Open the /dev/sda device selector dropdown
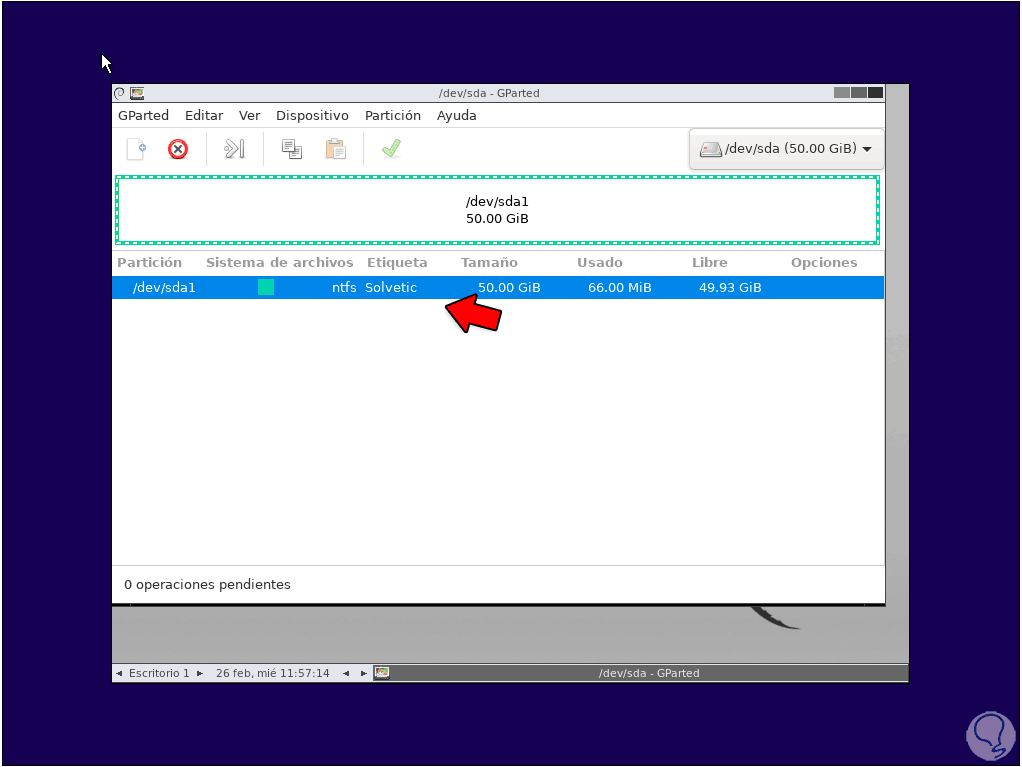Image resolution: width=1022 pixels, height=767 pixels. click(786, 149)
